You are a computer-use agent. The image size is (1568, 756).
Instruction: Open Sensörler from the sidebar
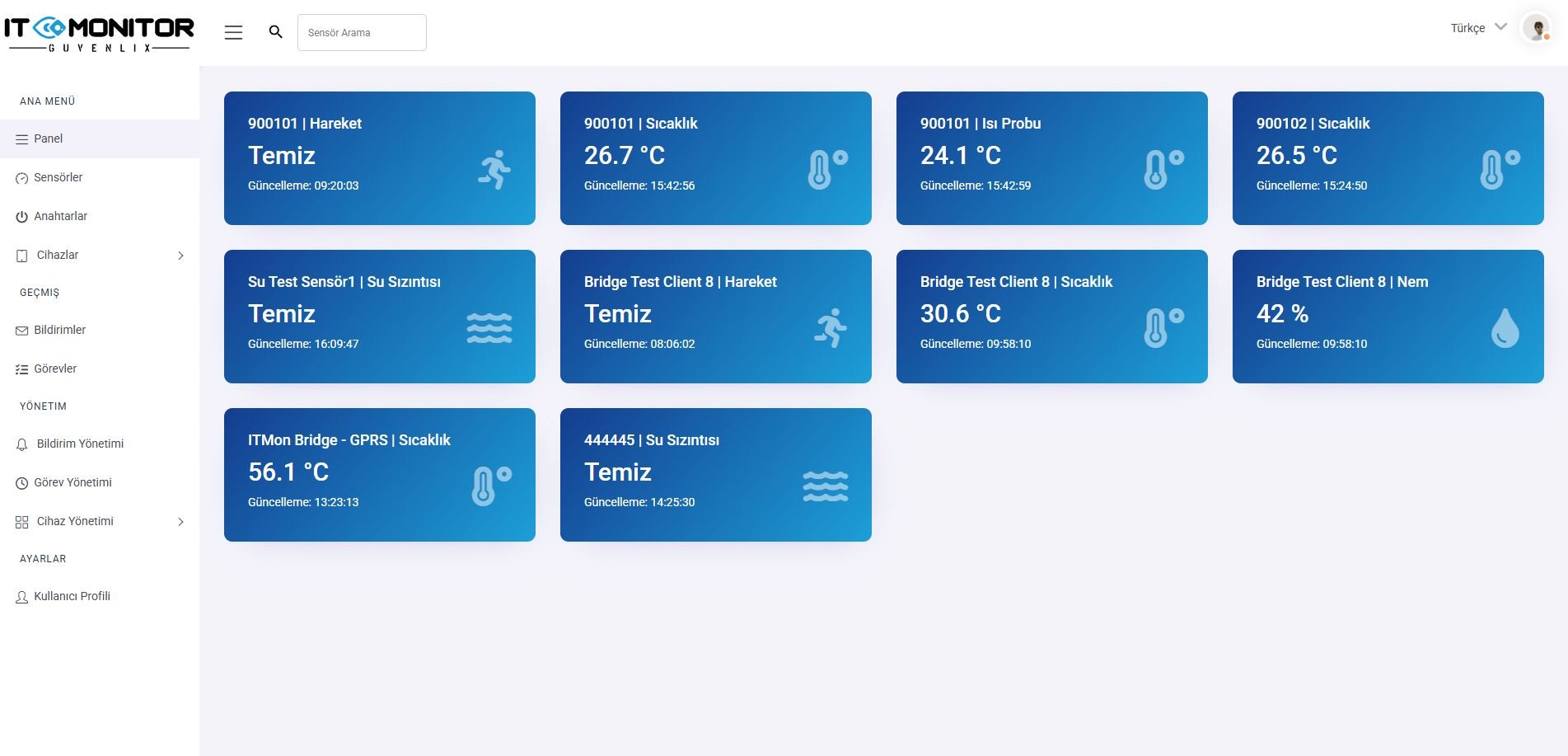point(58,178)
